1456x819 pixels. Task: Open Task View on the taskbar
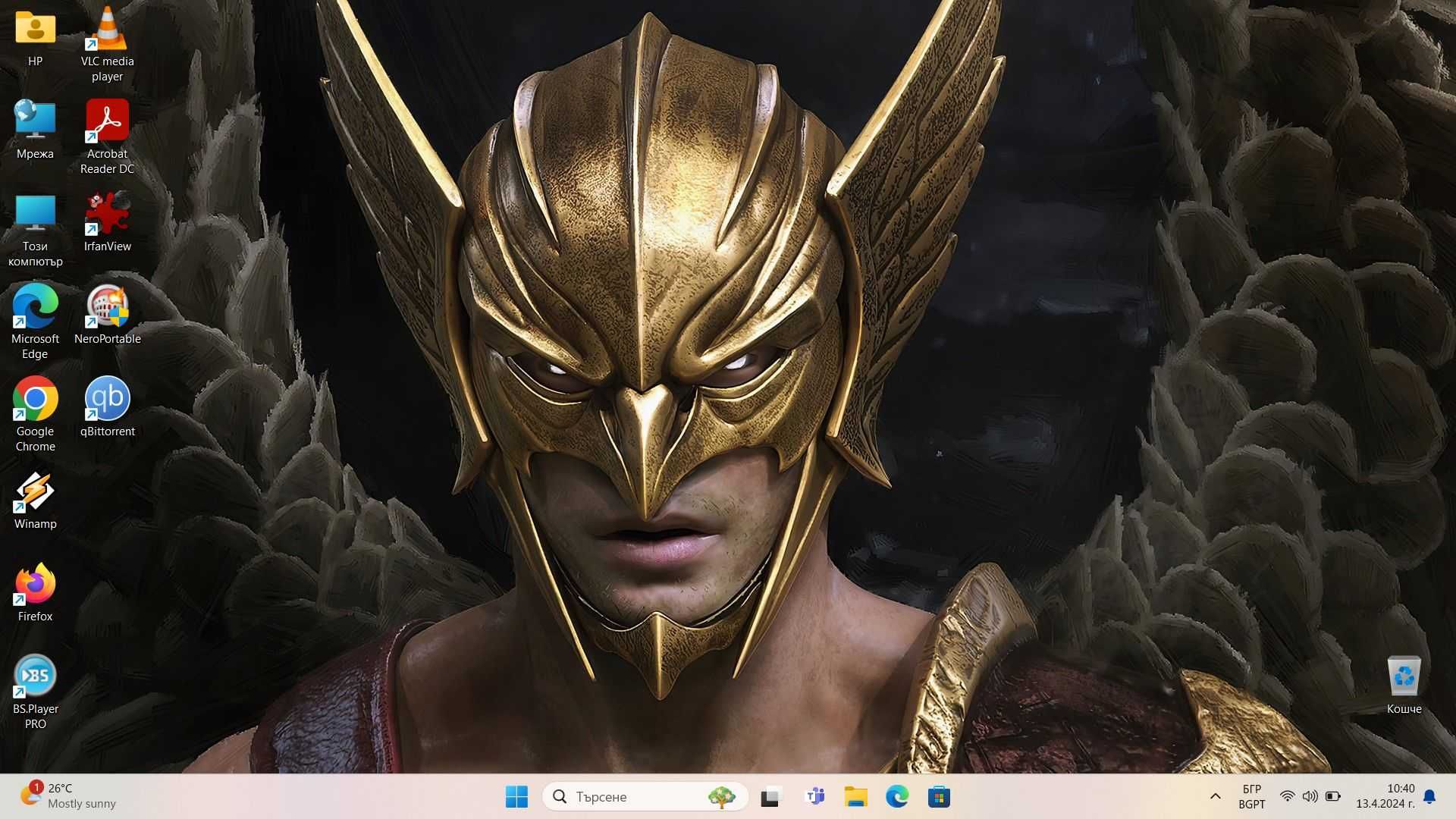pyautogui.click(x=770, y=797)
